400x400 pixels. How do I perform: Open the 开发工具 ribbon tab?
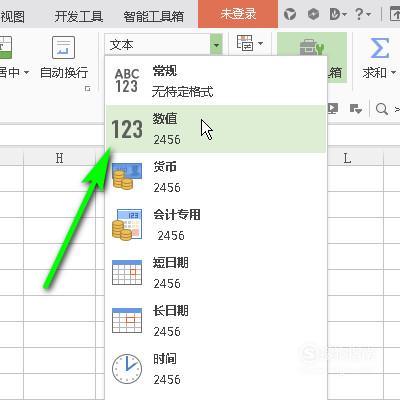coord(79,16)
